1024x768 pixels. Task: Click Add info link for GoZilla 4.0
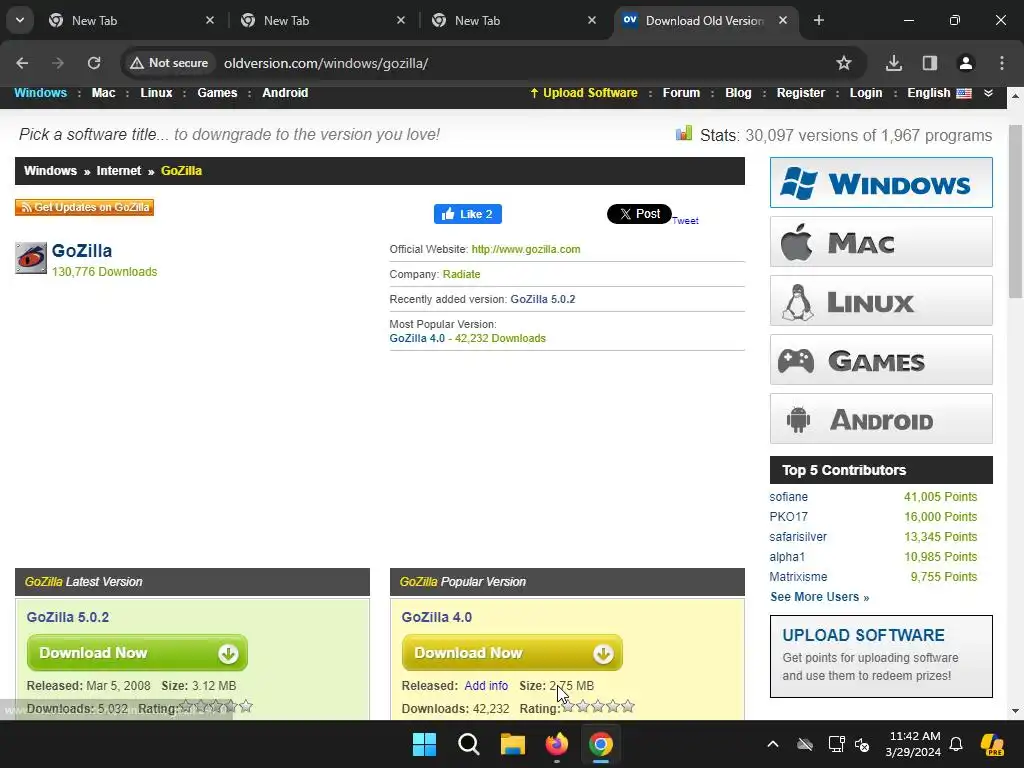point(486,686)
